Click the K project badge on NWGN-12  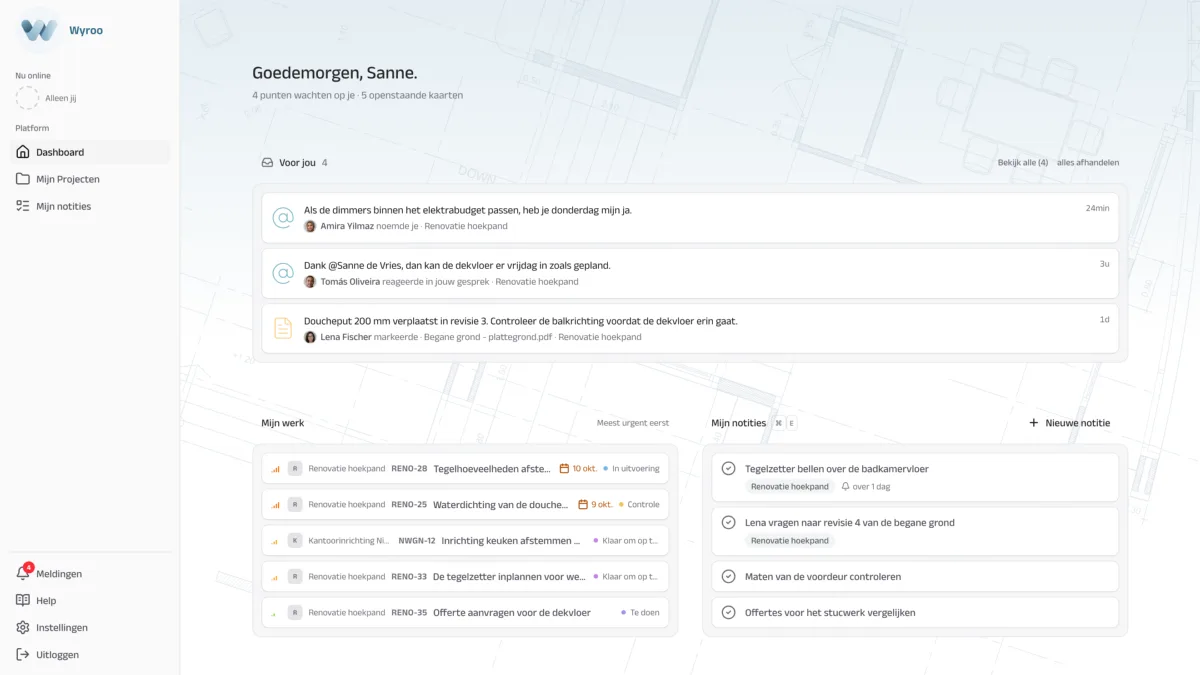pyautogui.click(x=295, y=541)
